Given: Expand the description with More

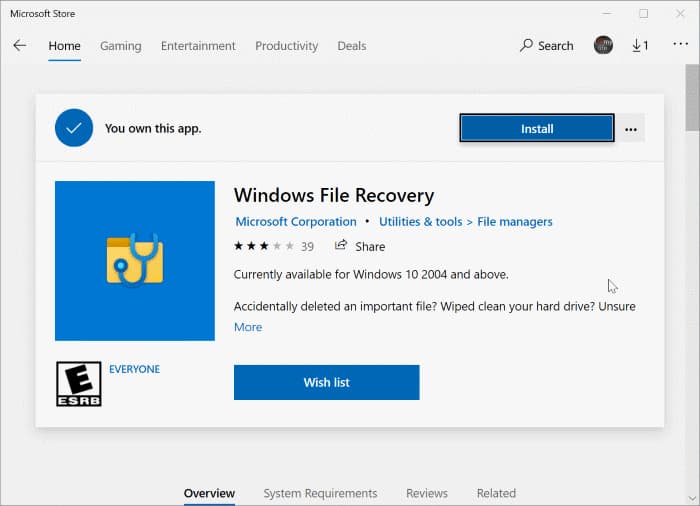Looking at the screenshot, I should pyautogui.click(x=248, y=327).
